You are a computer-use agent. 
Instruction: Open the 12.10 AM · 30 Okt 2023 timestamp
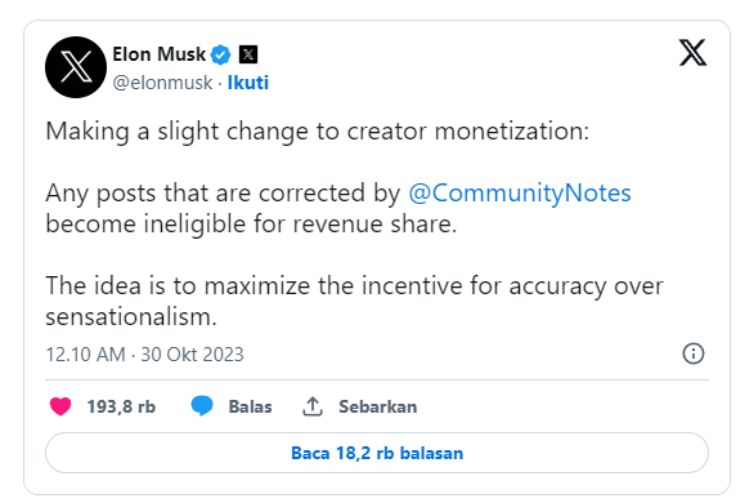coord(144,355)
